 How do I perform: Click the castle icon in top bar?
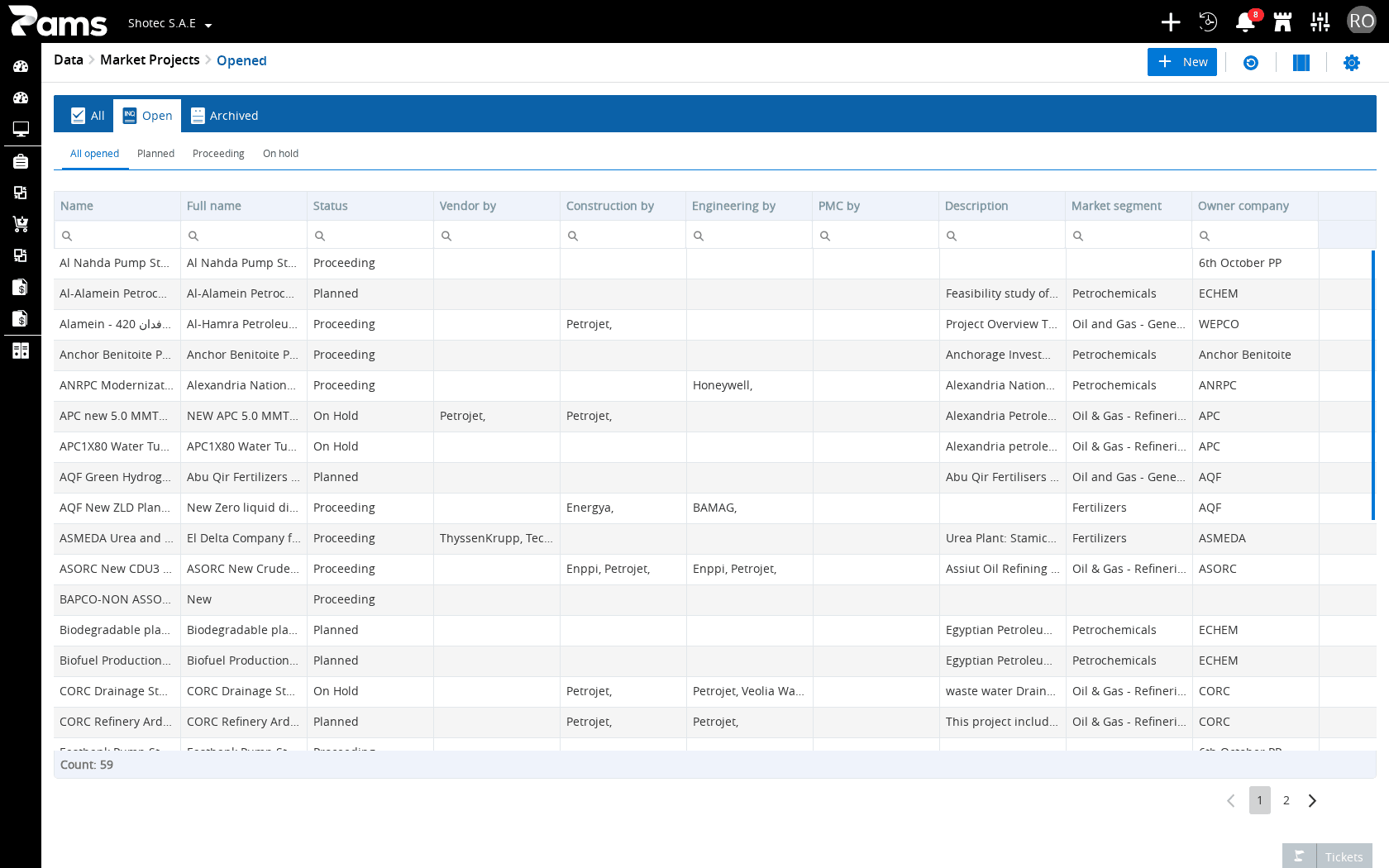pyautogui.click(x=1282, y=21)
